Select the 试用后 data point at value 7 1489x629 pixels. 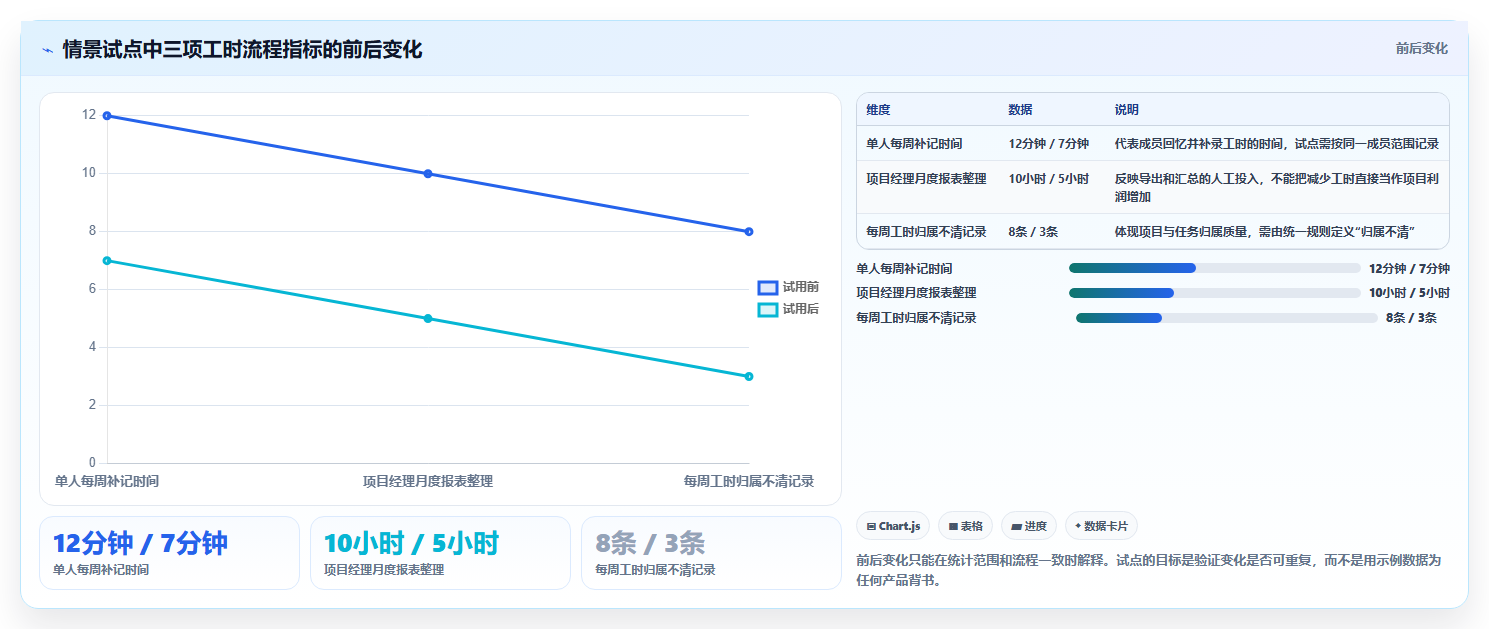[x=107, y=261]
